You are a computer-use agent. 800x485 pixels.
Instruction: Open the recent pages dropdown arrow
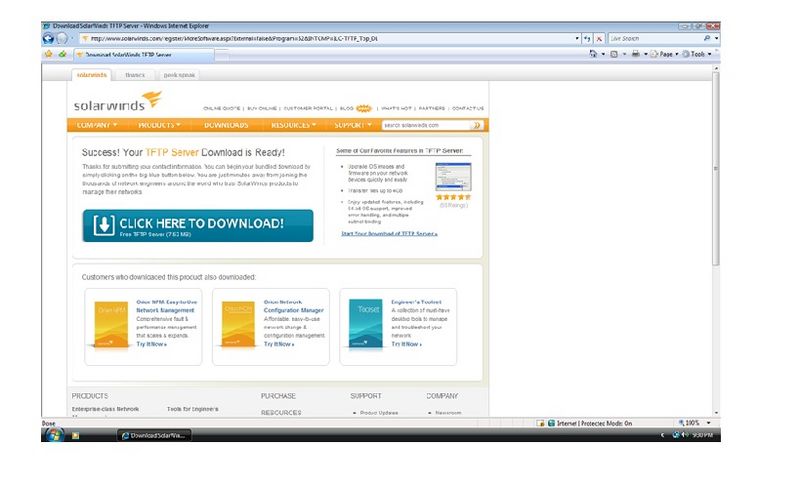71,38
